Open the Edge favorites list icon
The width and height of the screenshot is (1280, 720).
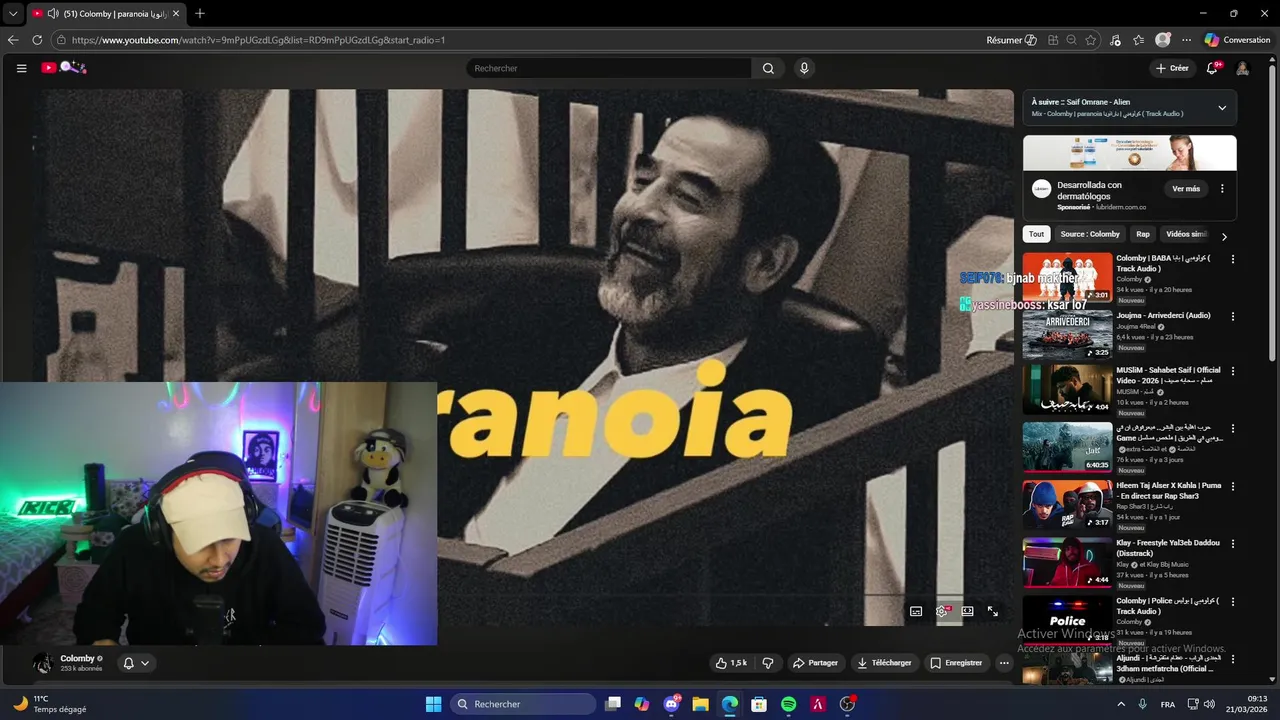[1139, 40]
